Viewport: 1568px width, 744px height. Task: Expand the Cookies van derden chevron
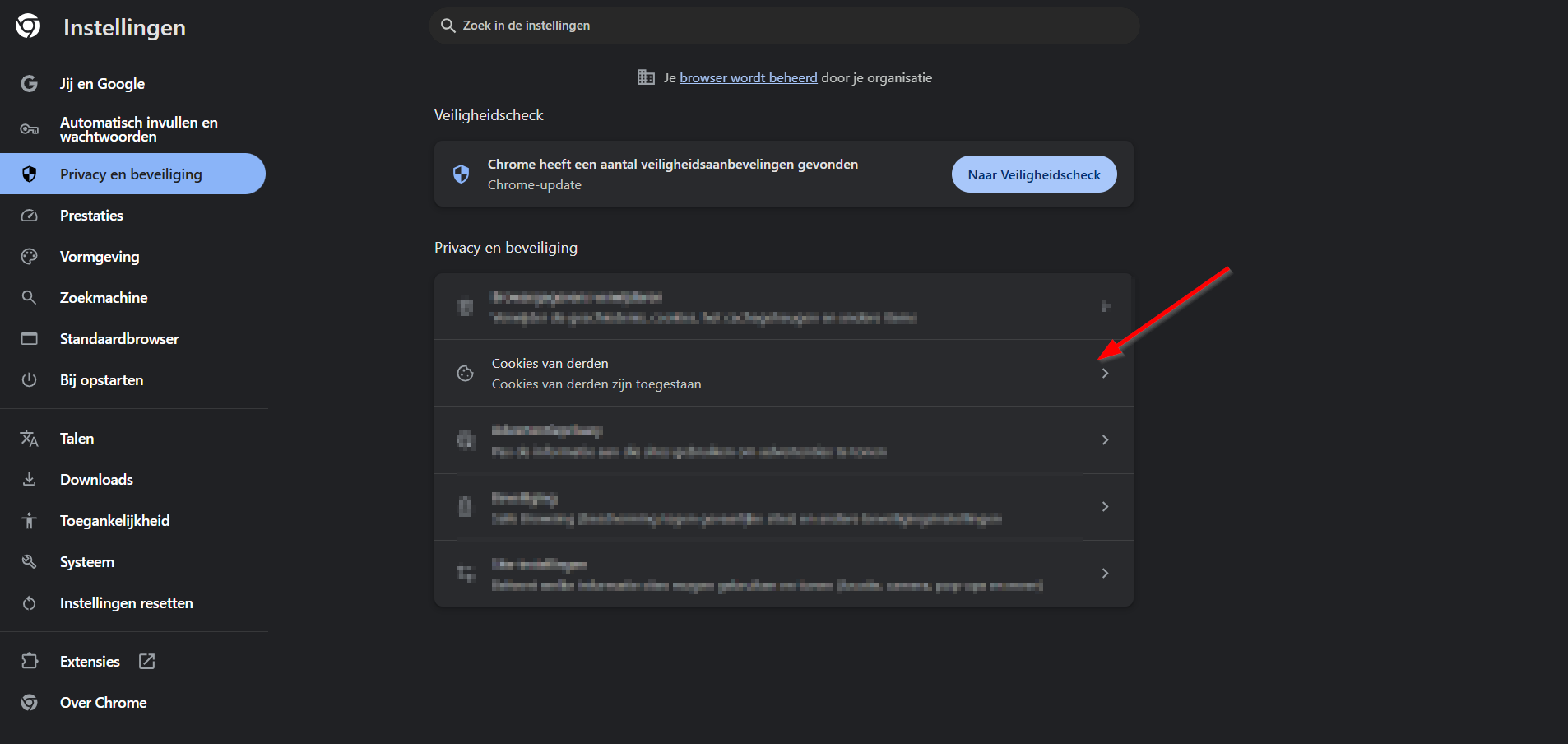1105,374
